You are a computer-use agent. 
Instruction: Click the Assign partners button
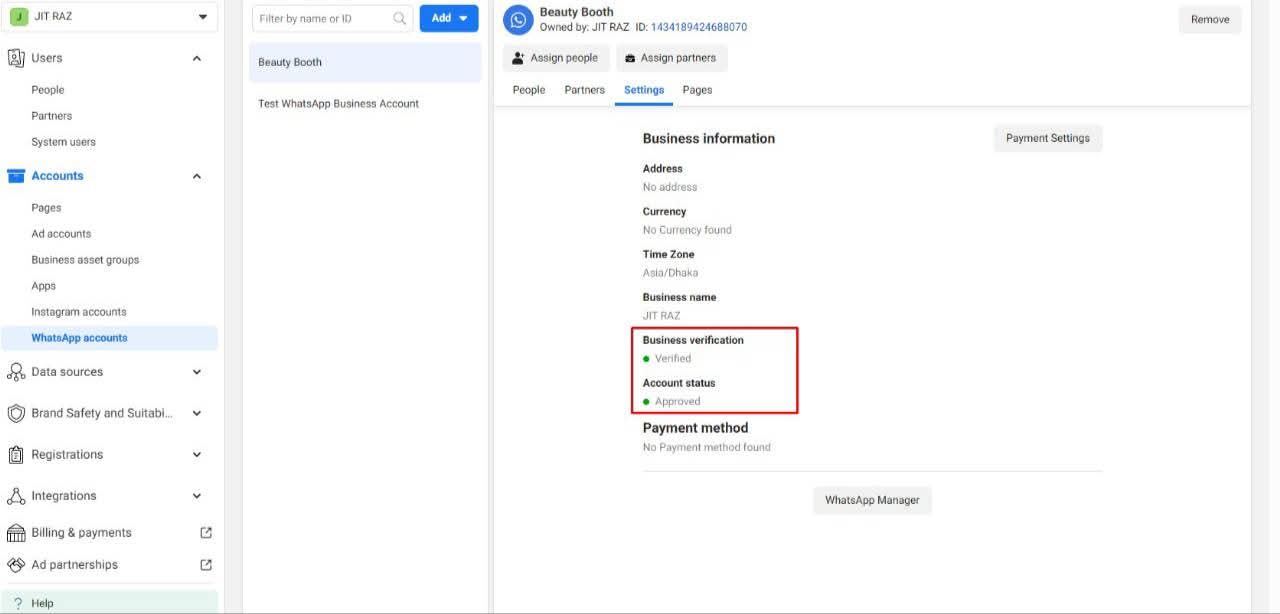click(x=671, y=58)
